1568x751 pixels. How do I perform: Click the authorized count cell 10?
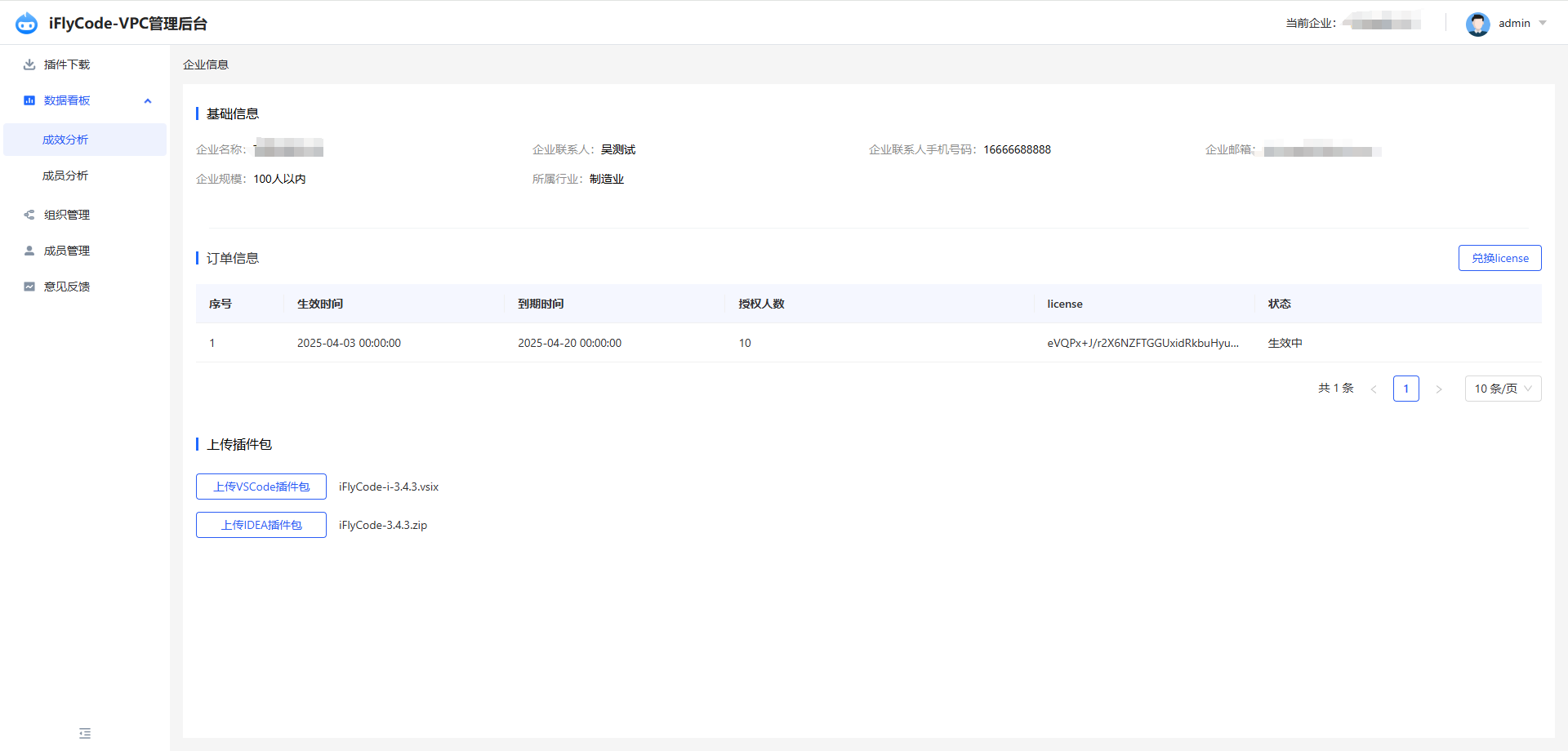[x=745, y=343]
